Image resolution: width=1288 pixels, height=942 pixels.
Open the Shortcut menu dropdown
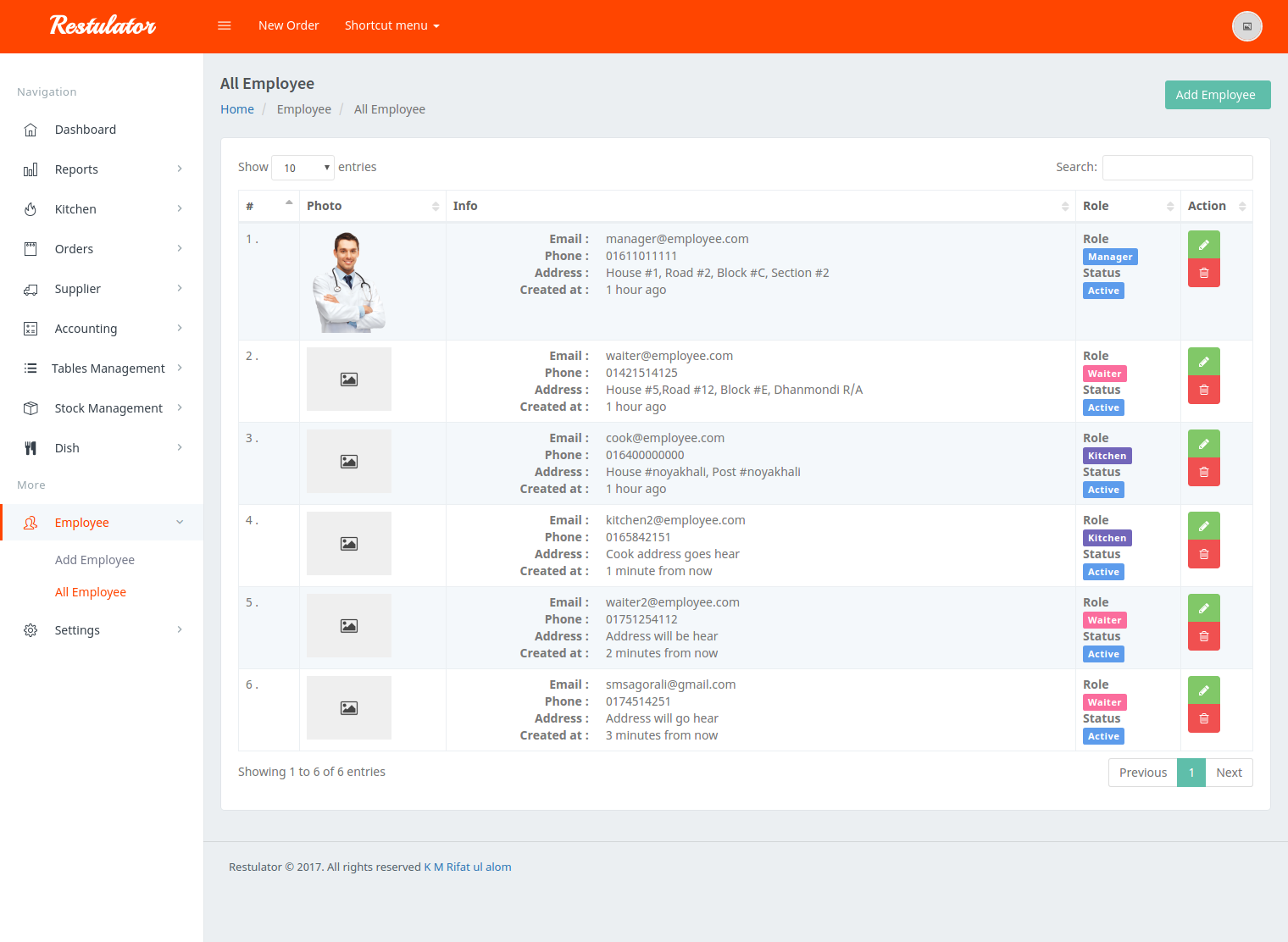(x=391, y=25)
